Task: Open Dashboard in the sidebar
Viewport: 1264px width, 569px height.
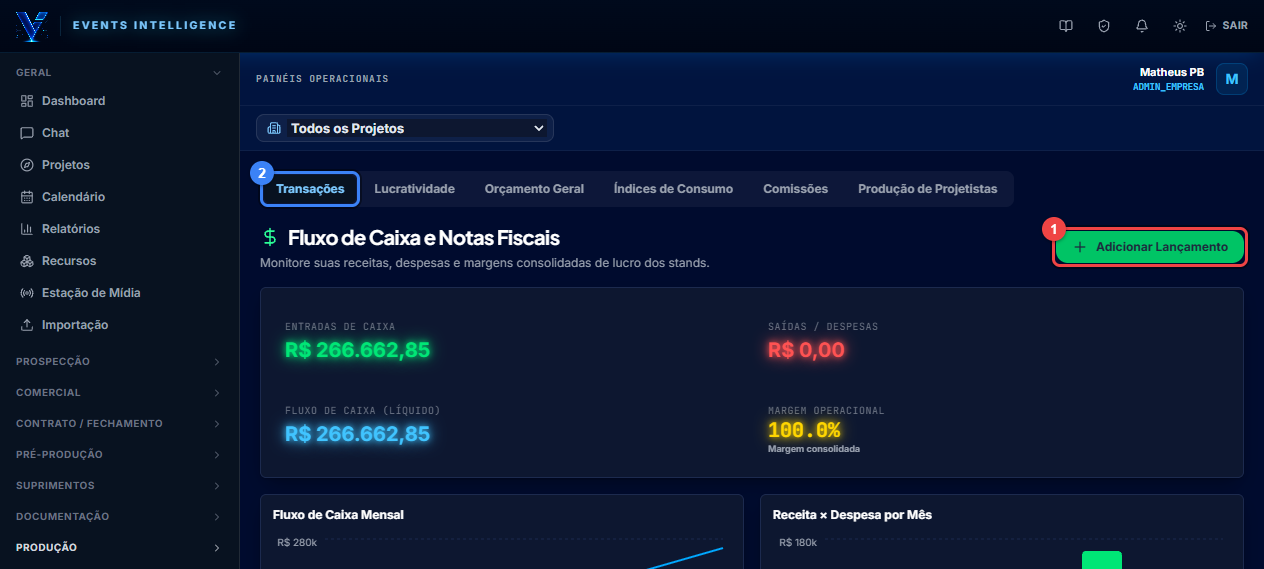Action: [x=120, y=101]
